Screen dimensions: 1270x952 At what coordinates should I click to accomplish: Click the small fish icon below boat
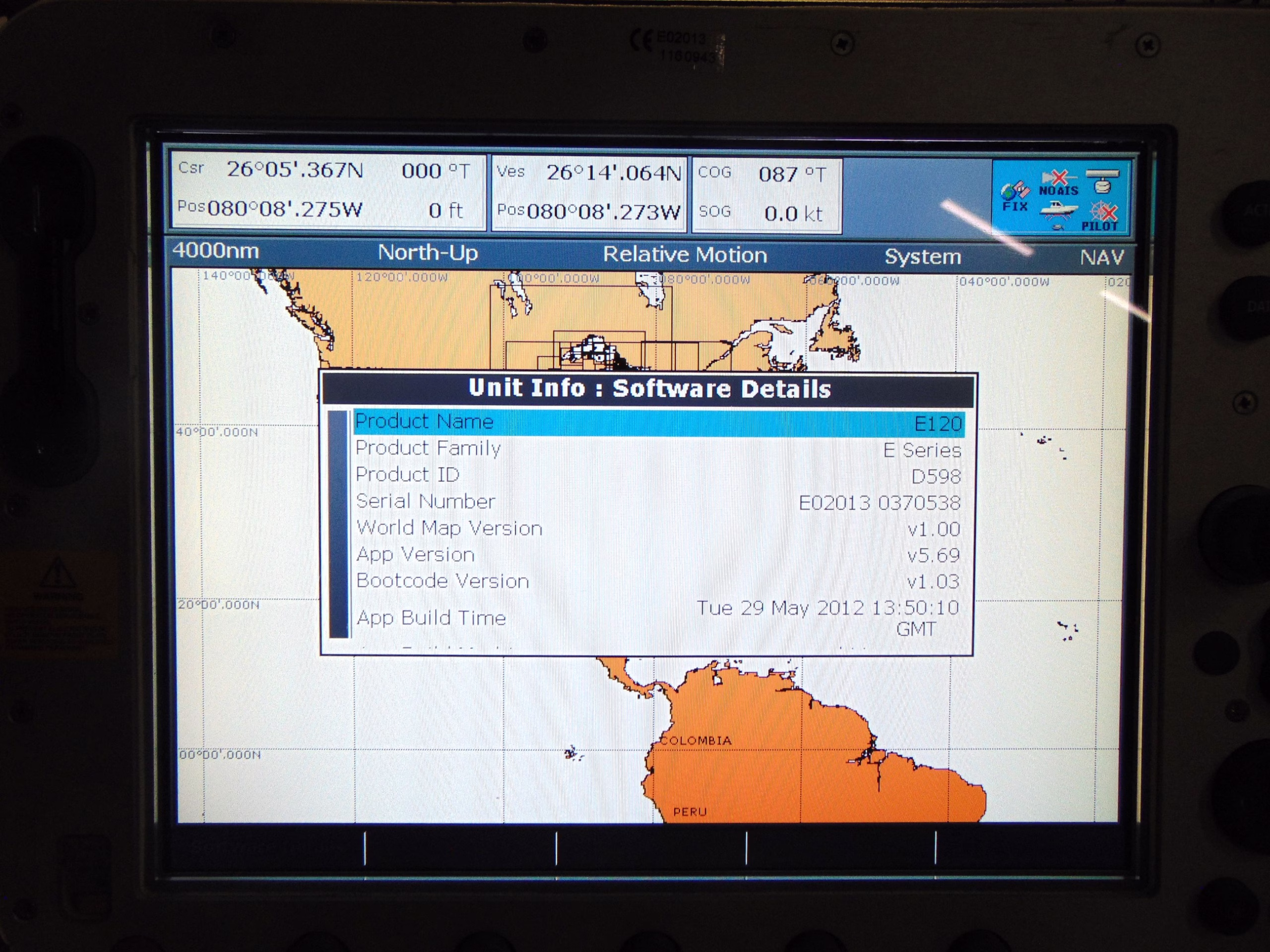(x=1058, y=228)
